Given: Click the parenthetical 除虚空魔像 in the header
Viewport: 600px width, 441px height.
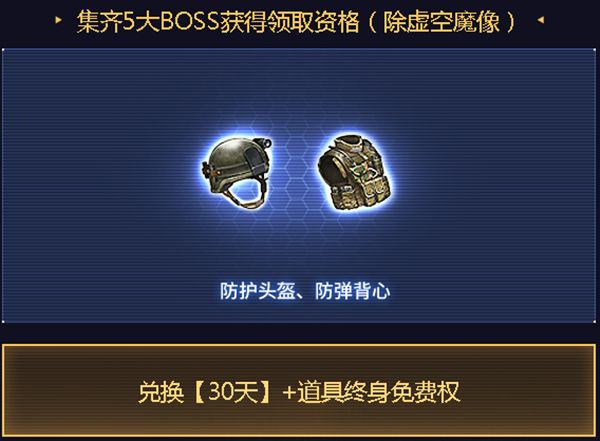Looking at the screenshot, I should 441,21.
